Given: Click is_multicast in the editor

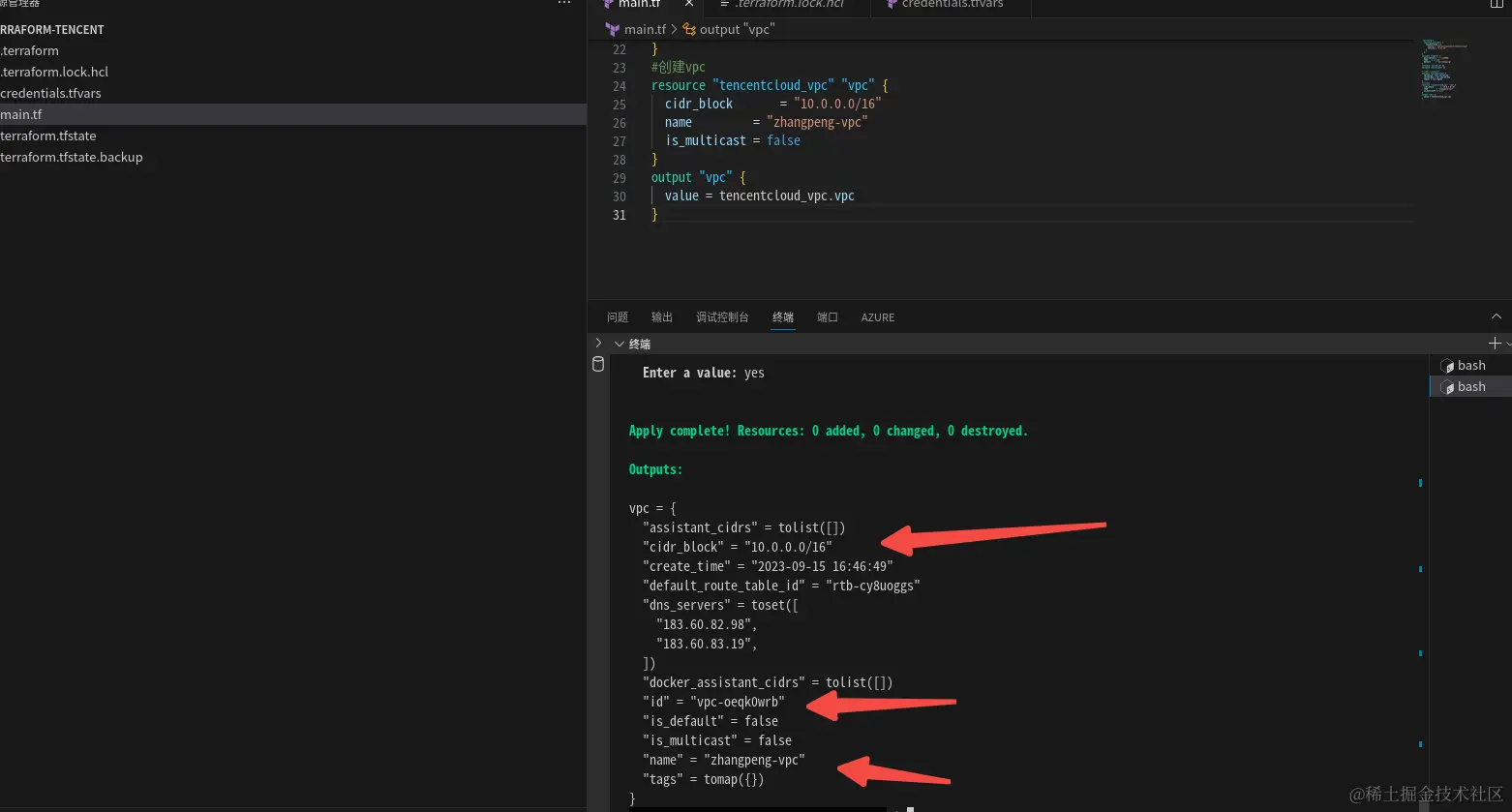Looking at the screenshot, I should pyautogui.click(x=706, y=140).
